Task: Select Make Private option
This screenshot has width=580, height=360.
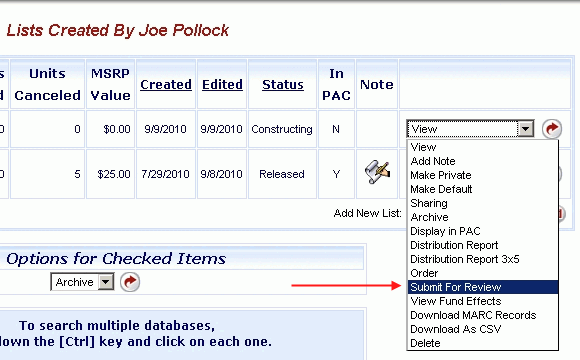Action: coord(483,175)
